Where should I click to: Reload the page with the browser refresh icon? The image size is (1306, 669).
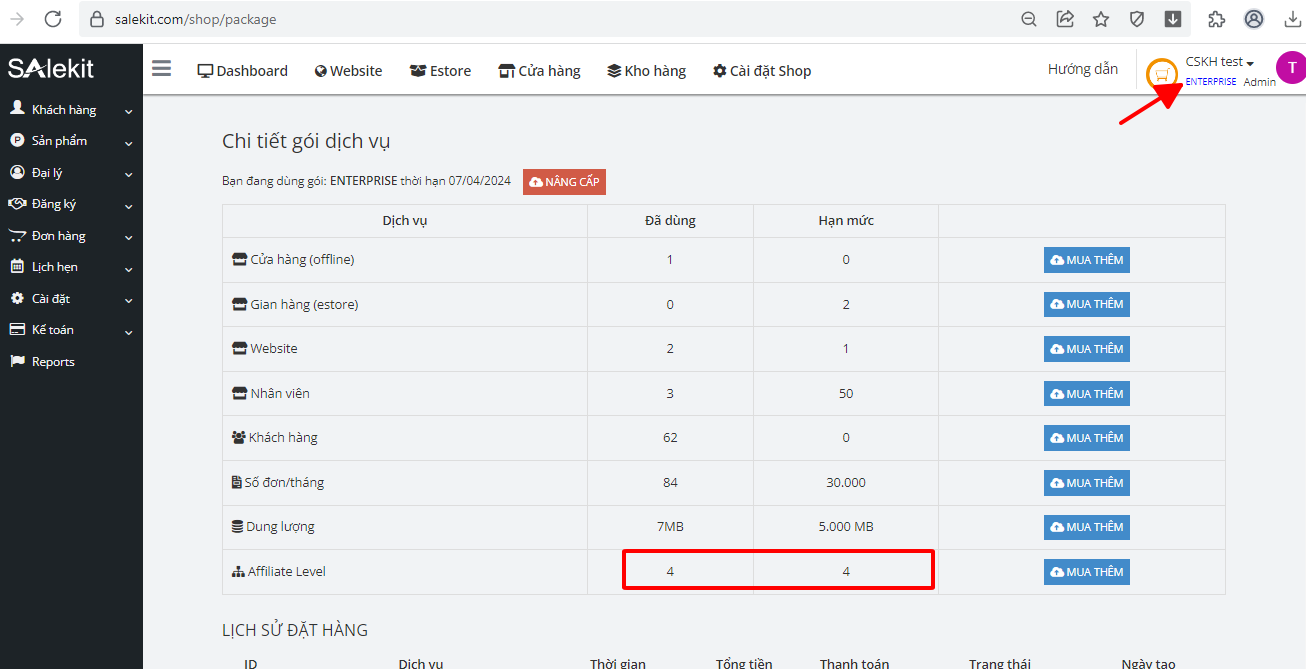[x=53, y=19]
